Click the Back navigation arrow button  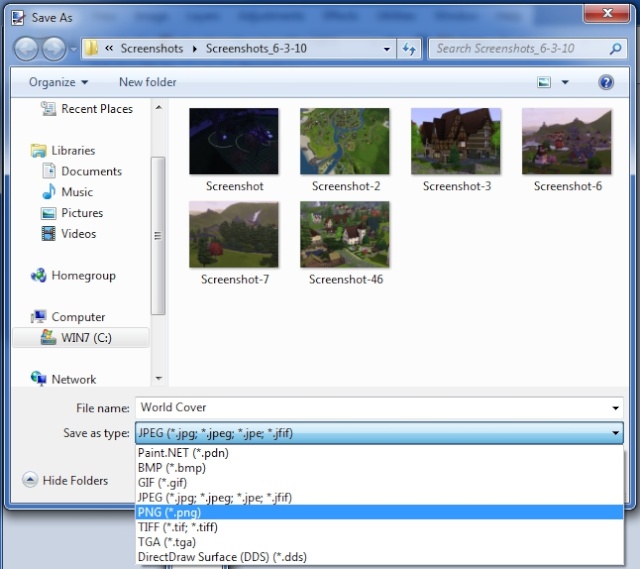(27, 49)
